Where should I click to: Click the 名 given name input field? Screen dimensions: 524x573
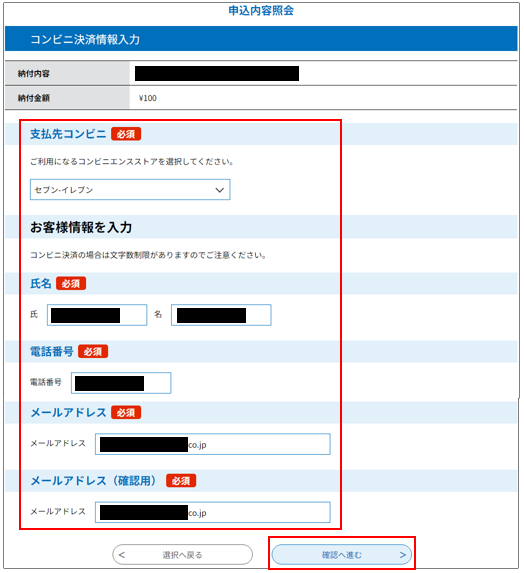[x=221, y=315]
